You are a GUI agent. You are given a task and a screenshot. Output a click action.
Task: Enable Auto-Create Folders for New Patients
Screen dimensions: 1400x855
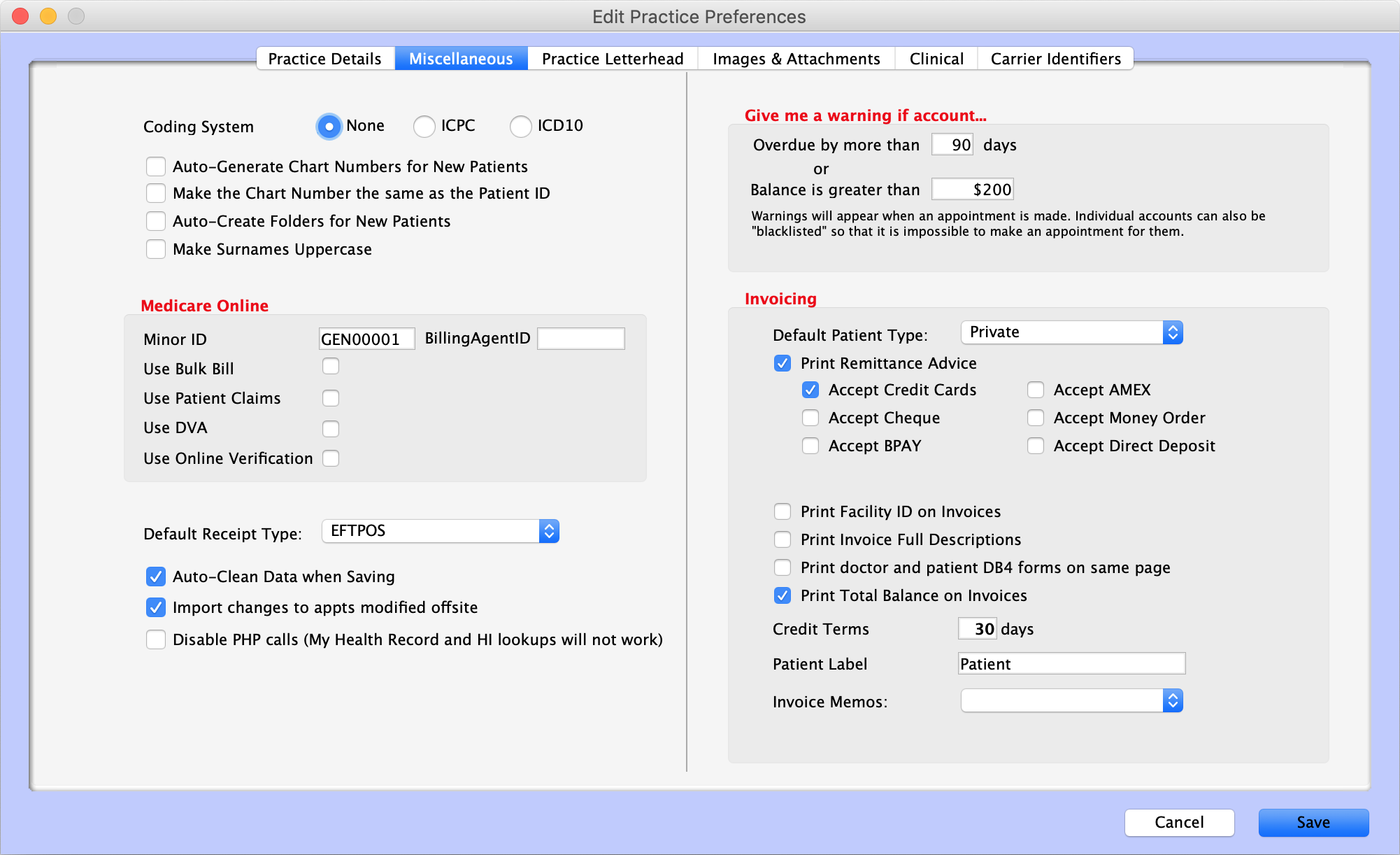[156, 221]
